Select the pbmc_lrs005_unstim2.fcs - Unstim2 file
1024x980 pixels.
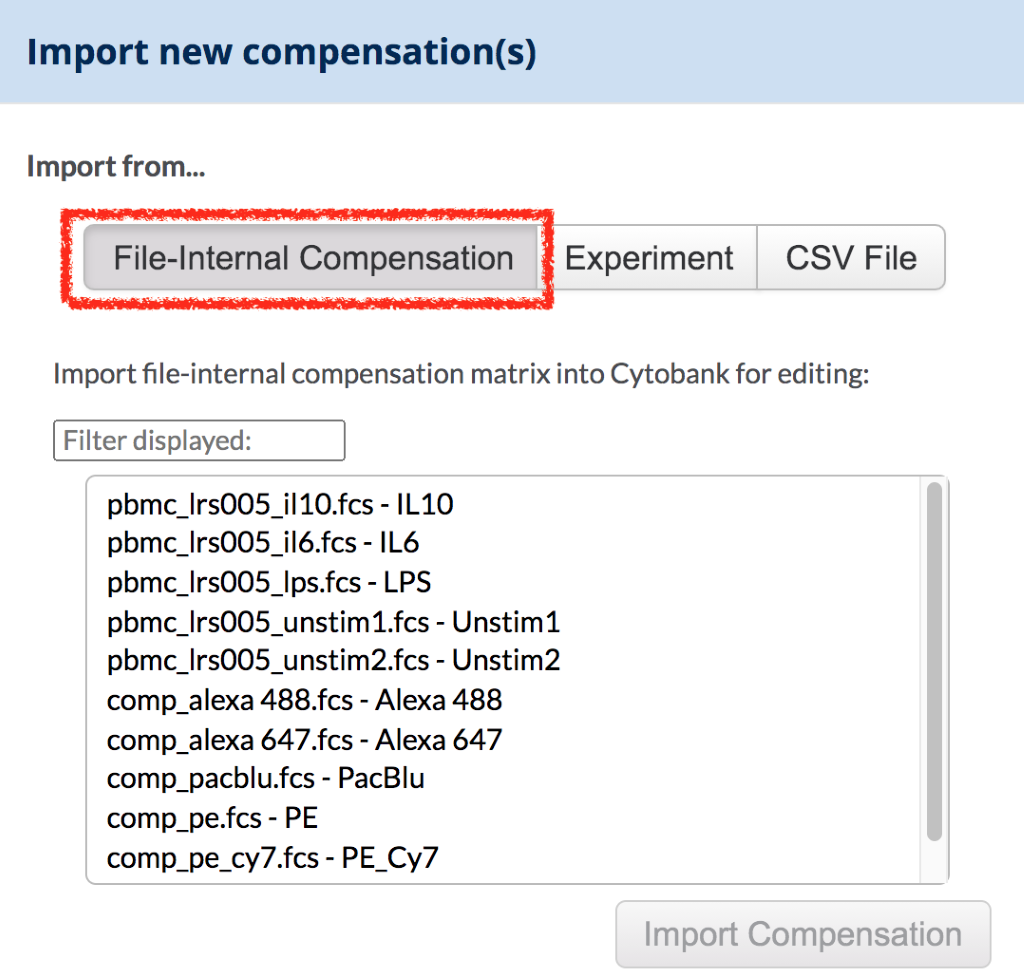pos(333,661)
